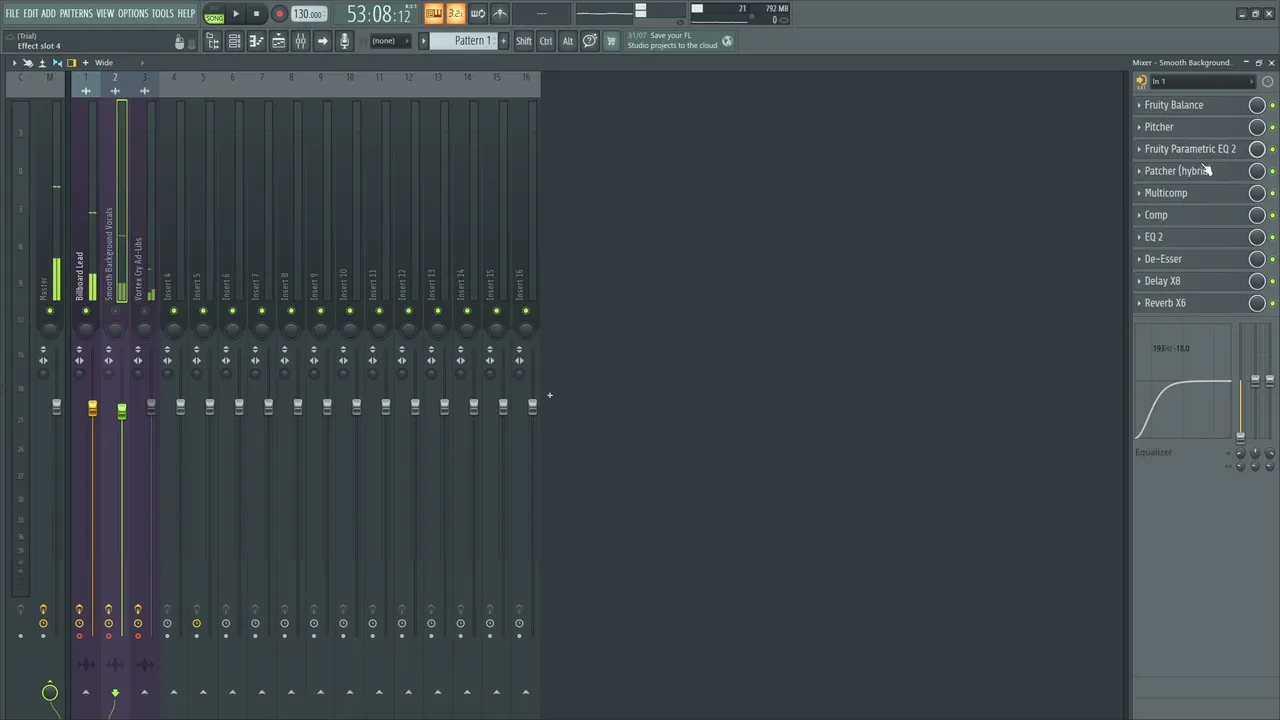Click the 130.000 tempo field

tap(309, 14)
